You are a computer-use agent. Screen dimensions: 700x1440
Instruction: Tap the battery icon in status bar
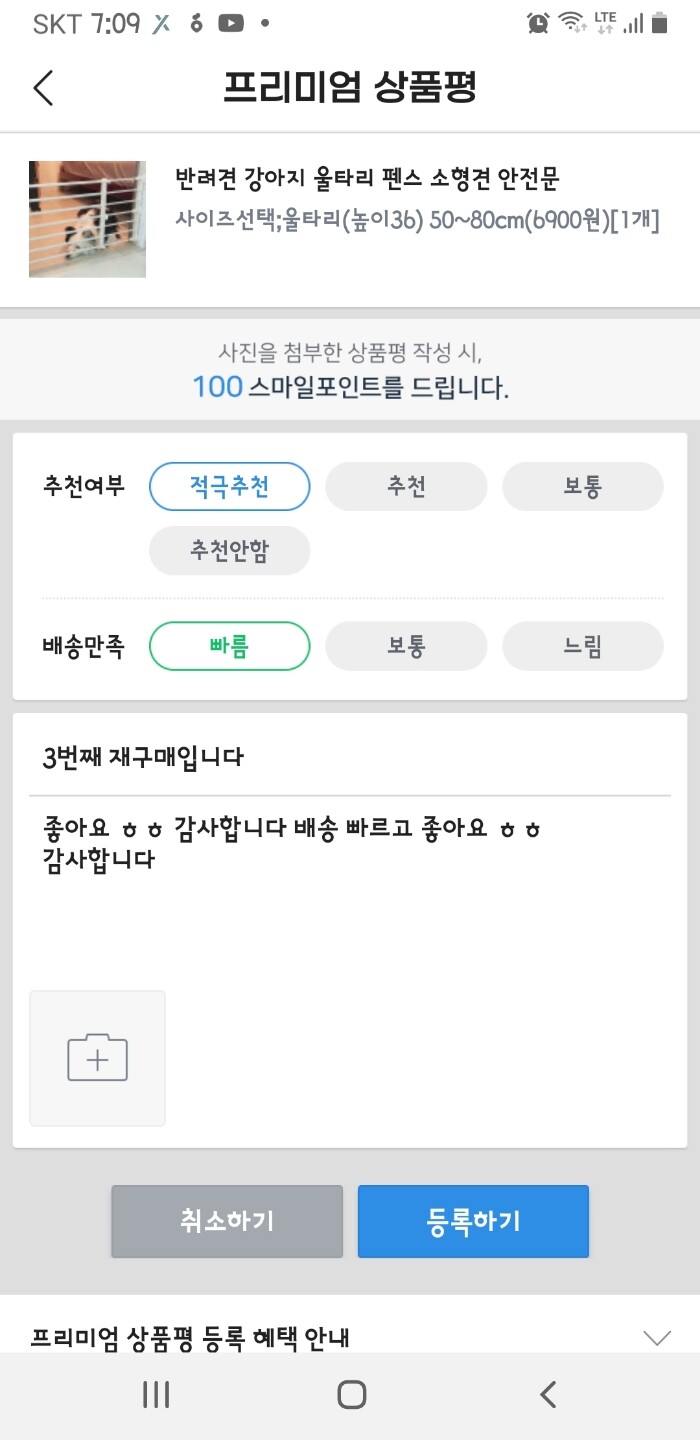(x=659, y=23)
